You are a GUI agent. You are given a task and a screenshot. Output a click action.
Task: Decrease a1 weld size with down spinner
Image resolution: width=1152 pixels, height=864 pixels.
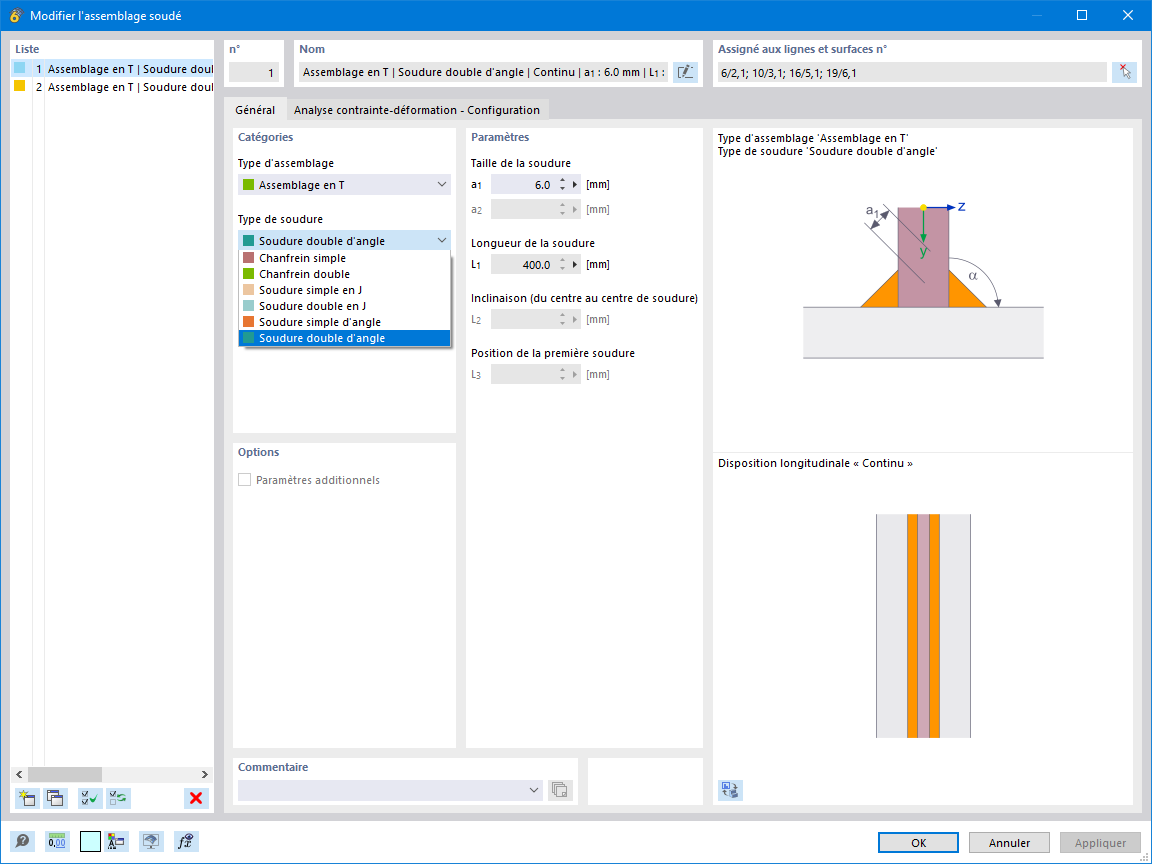[563, 189]
